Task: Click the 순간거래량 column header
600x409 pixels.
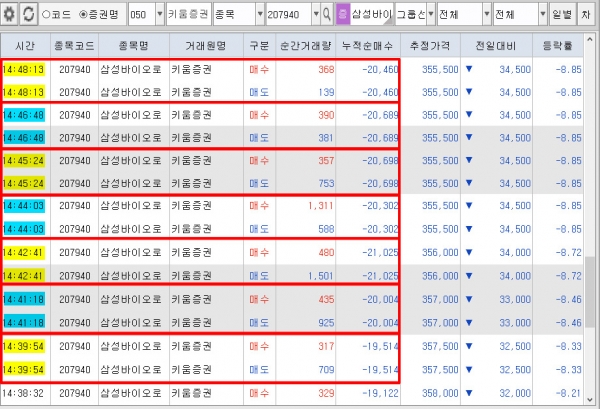Action: (305, 46)
